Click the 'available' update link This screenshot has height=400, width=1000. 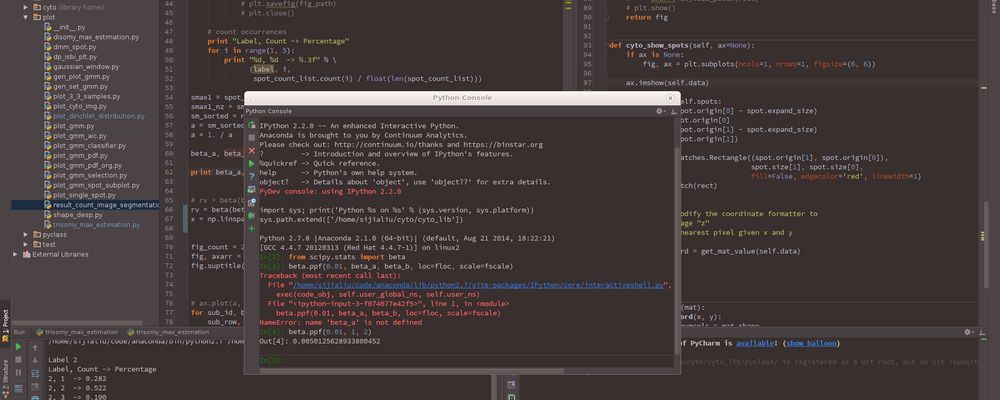pyautogui.click(x=755, y=343)
